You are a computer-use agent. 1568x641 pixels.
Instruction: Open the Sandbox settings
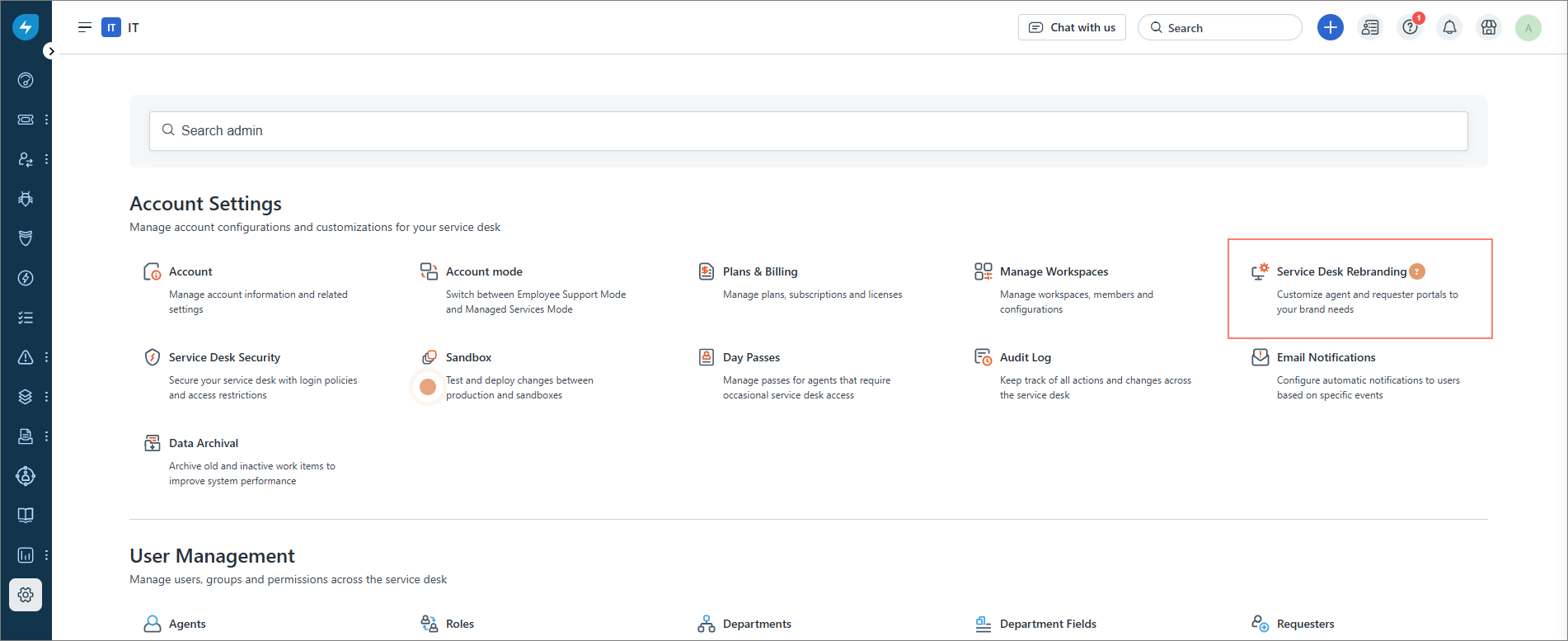click(468, 357)
